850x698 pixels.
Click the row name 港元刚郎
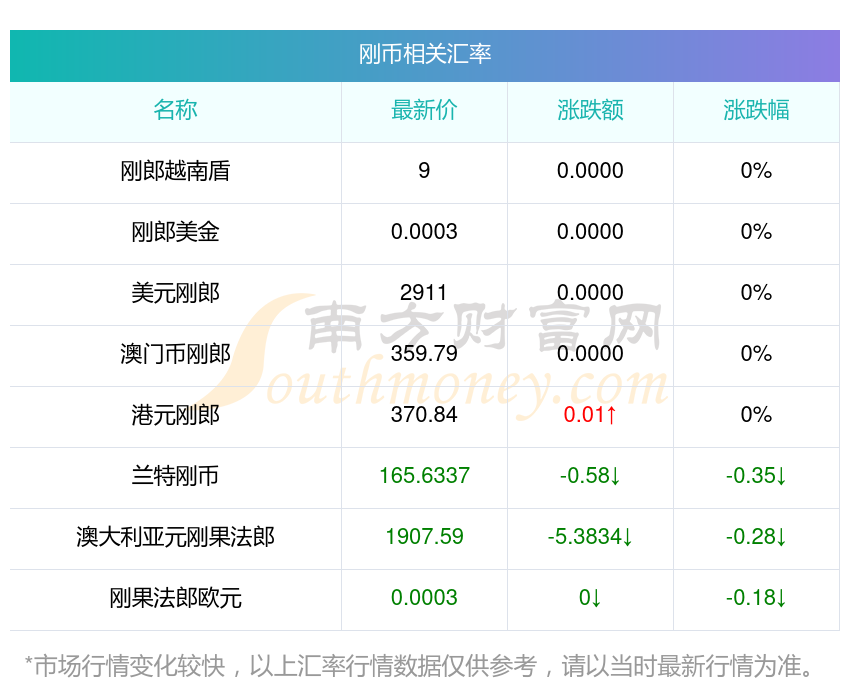(x=175, y=415)
